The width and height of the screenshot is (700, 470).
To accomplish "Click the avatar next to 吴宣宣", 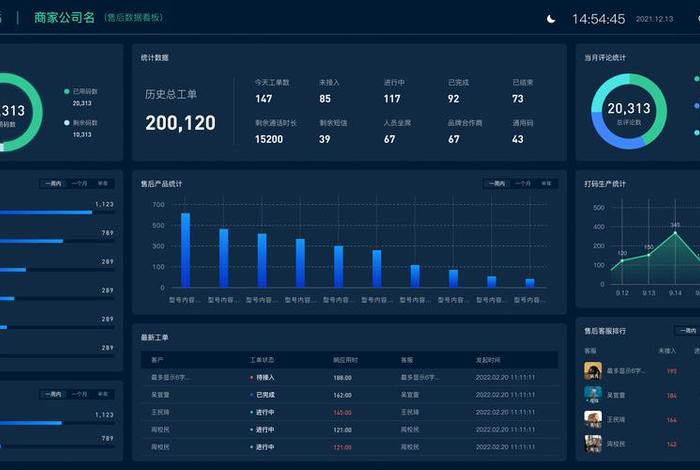I will pos(593,394).
